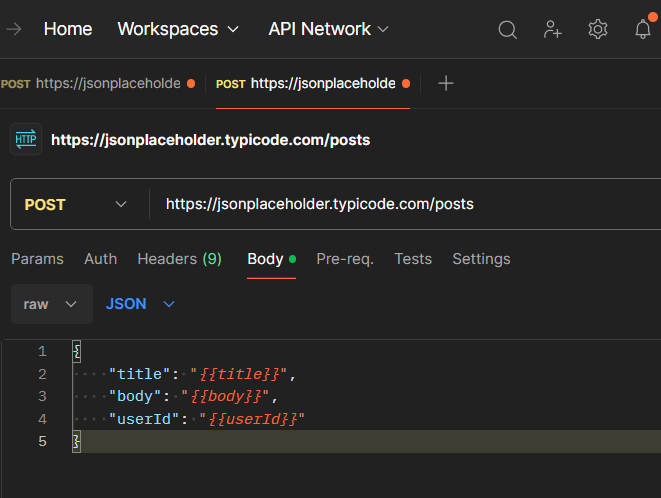661x498 pixels.
Task: Add a new request tab with plus
Action: (446, 84)
